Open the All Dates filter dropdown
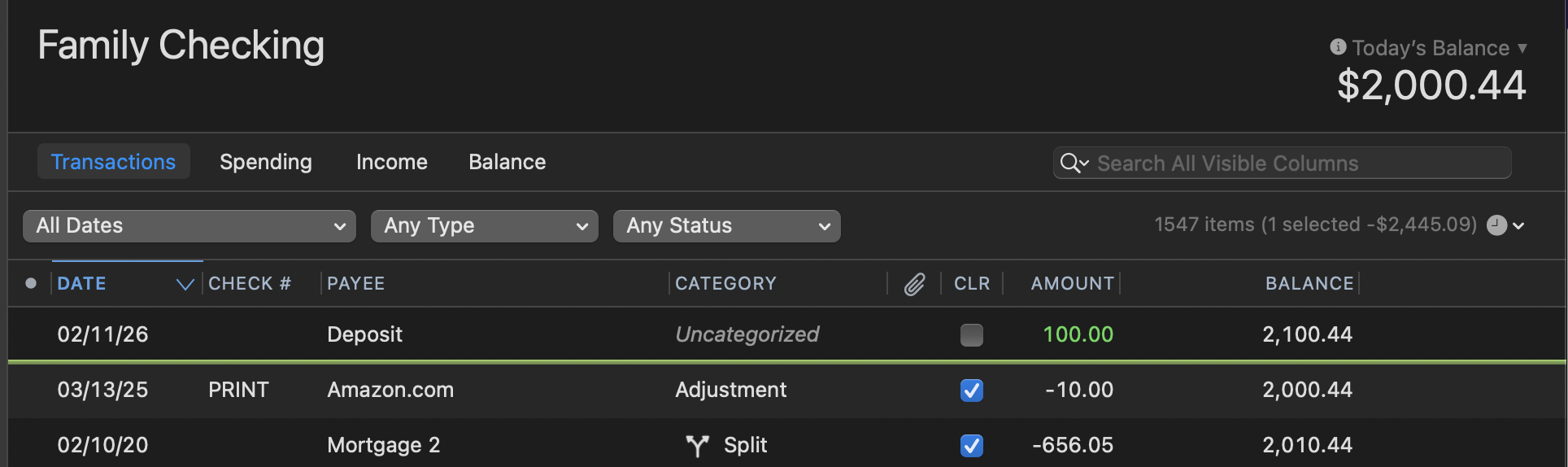The image size is (1568, 467). [x=189, y=226]
